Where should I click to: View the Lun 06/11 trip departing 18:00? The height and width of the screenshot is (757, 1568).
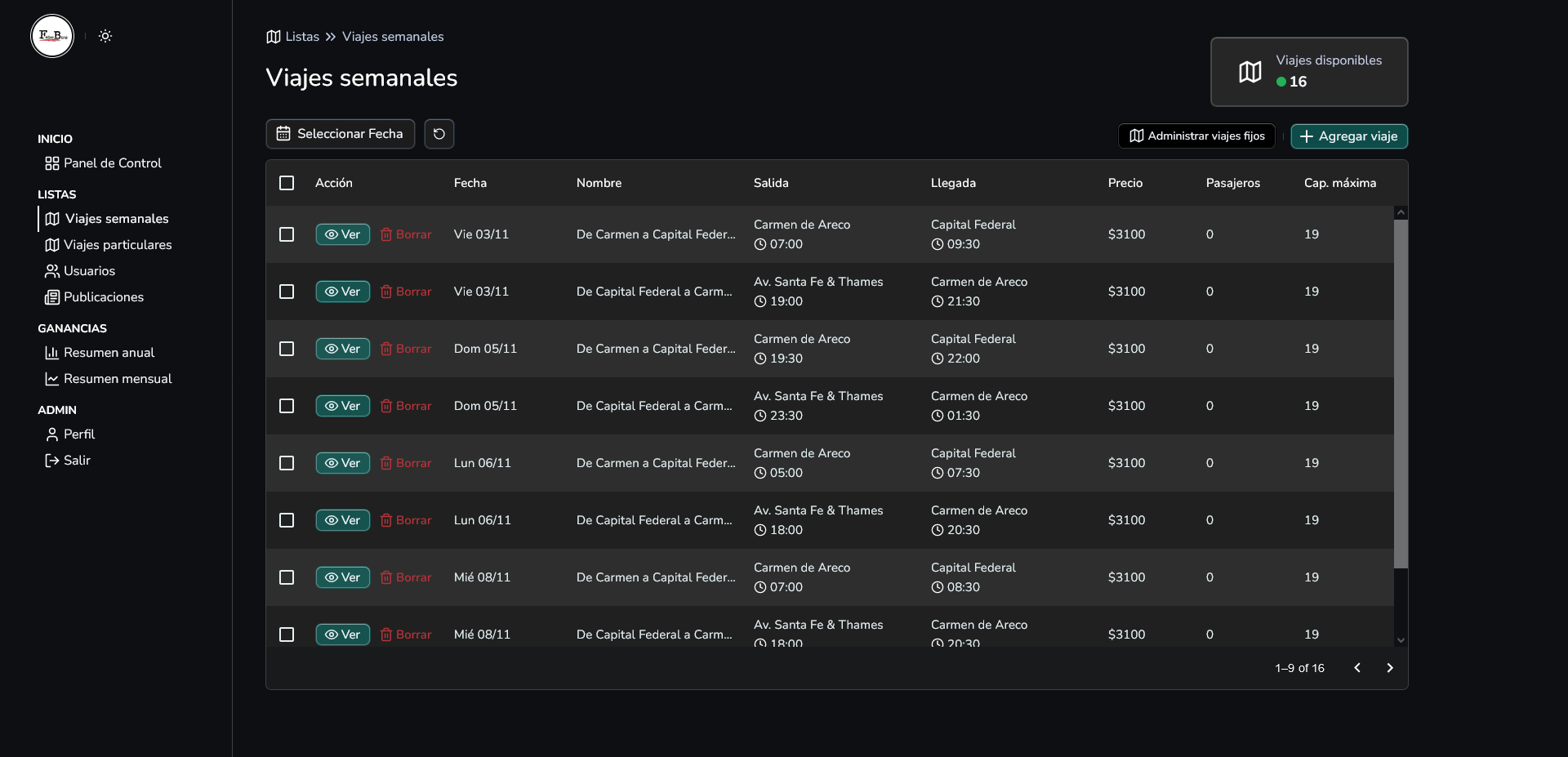[343, 520]
